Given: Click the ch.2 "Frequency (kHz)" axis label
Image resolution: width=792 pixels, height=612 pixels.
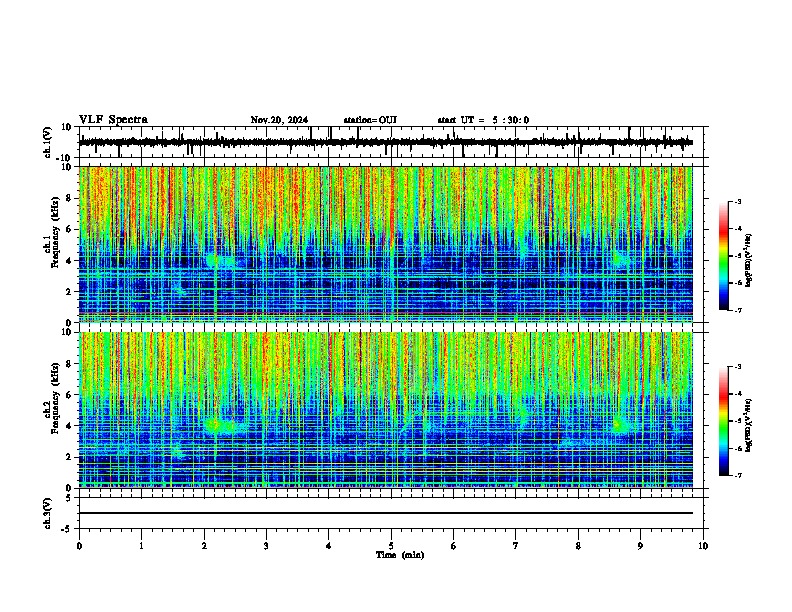Looking at the screenshot, I should [55, 398].
